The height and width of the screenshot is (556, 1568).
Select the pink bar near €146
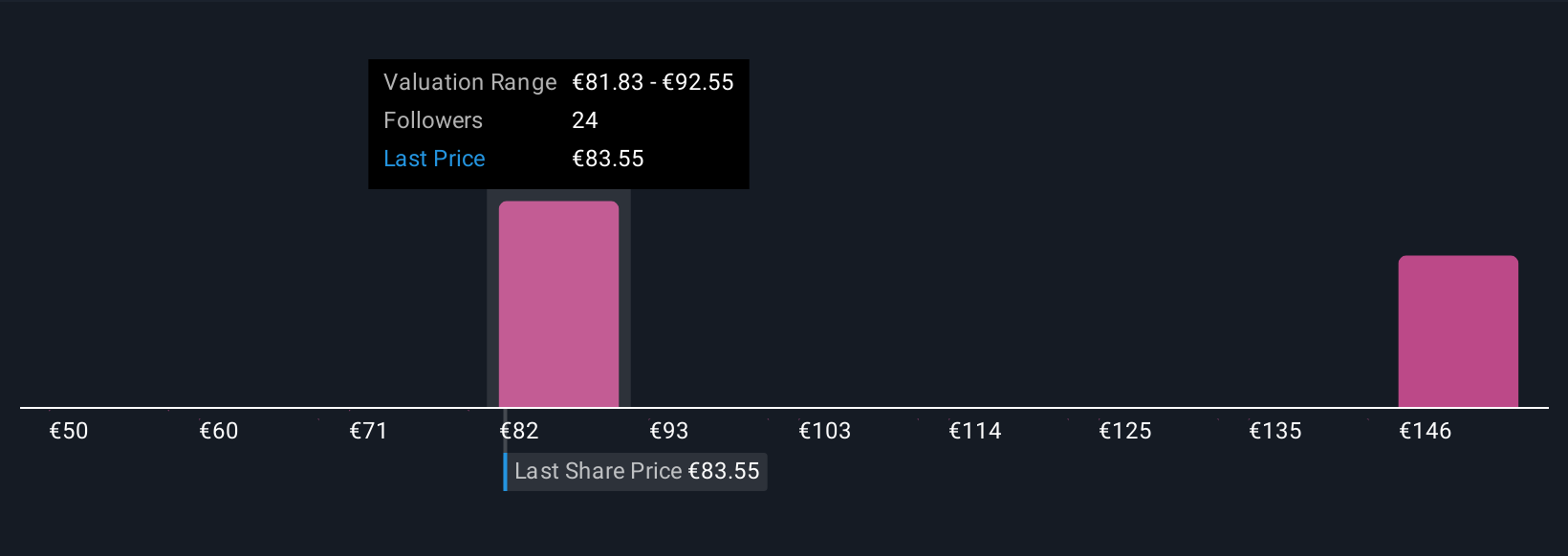click(x=1457, y=331)
